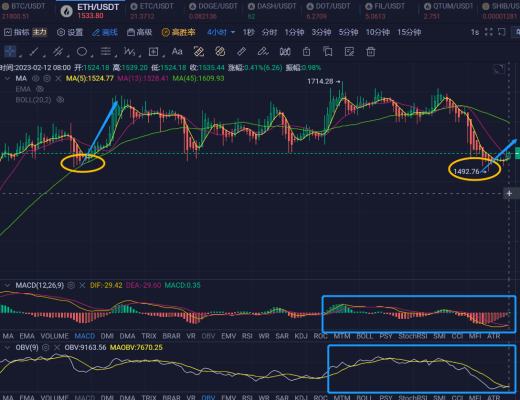
Task: Switch to the DOGE/USDT tab
Action: (x=213, y=11)
